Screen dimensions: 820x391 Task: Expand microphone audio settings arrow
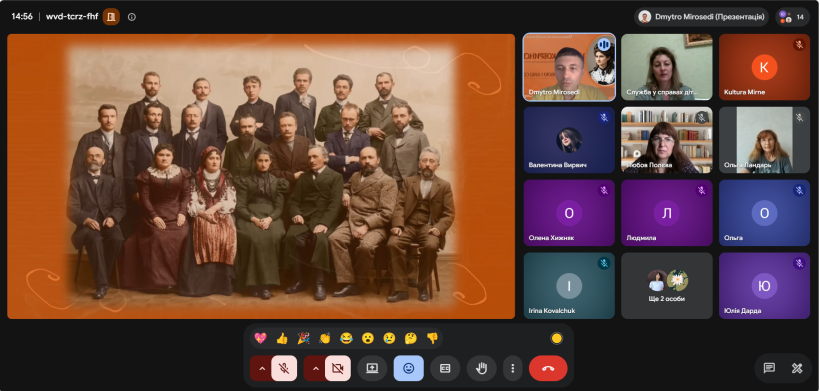point(261,369)
